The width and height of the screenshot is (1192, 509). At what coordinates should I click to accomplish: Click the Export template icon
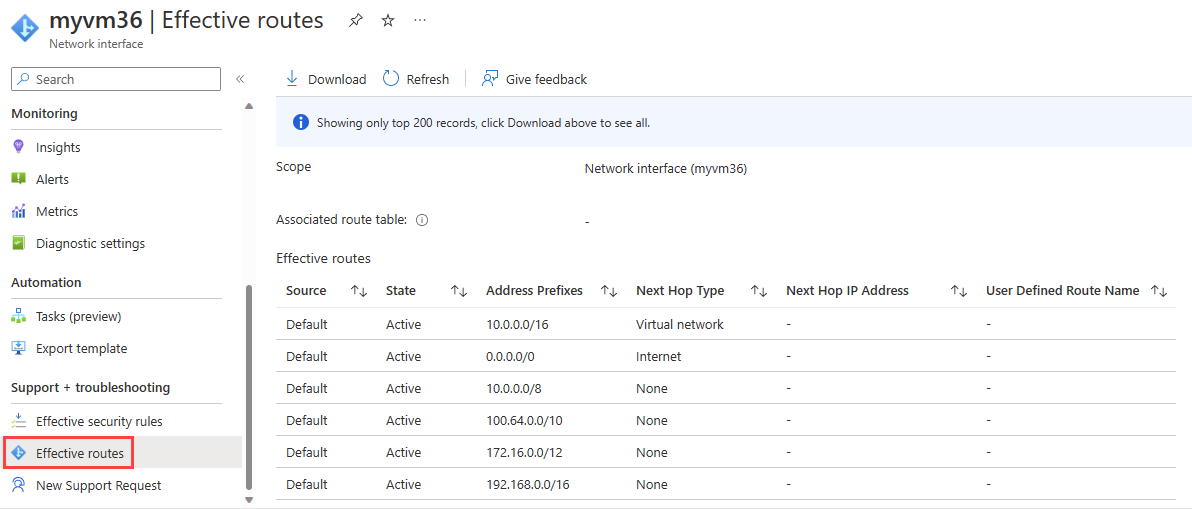pos(18,348)
